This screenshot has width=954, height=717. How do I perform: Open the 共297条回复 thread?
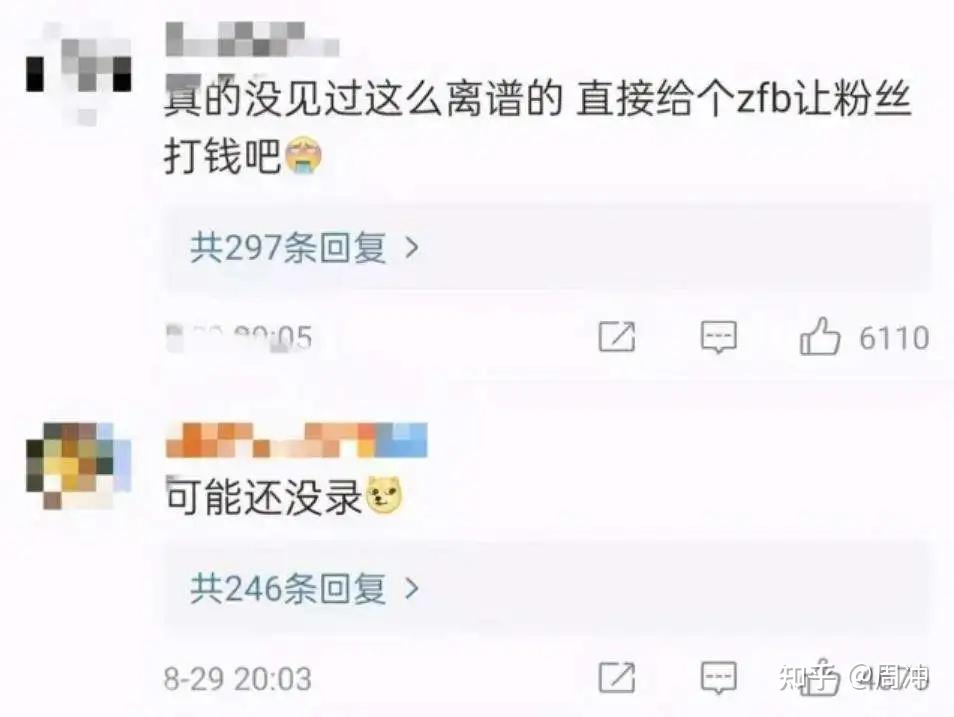point(548,248)
